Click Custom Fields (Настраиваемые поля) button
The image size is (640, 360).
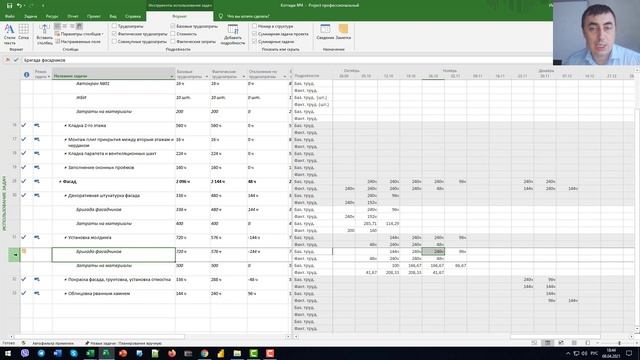[x=78, y=41]
